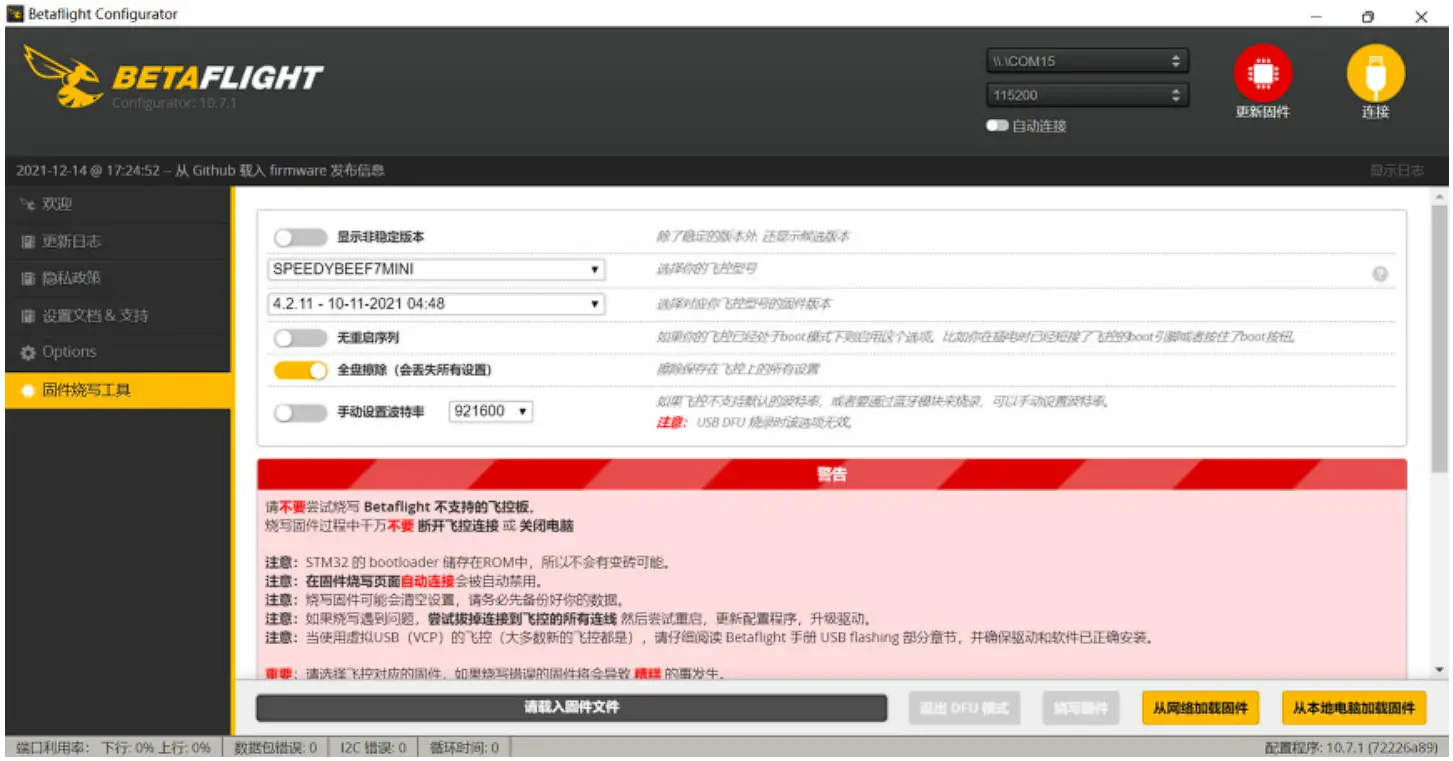1453x761 pixels.
Task: Click the 'Configurator: 10.7.1' header text
Action: click(x=174, y=103)
